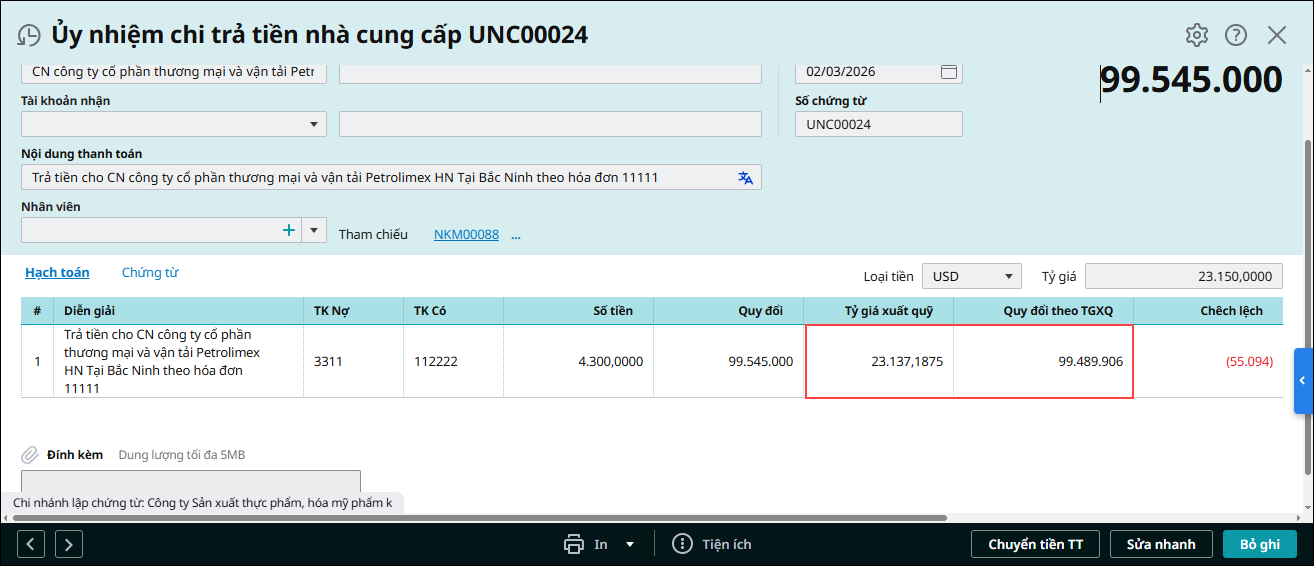Click the Sửa nhanh button

[1160, 544]
